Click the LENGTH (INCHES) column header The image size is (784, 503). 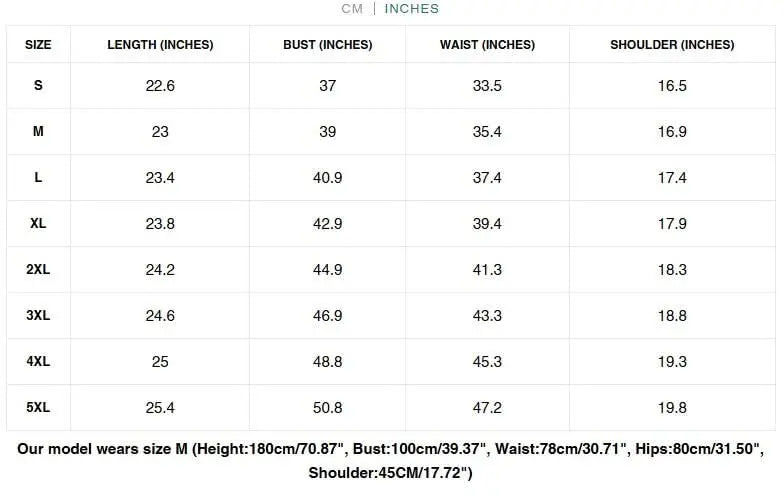160,45
